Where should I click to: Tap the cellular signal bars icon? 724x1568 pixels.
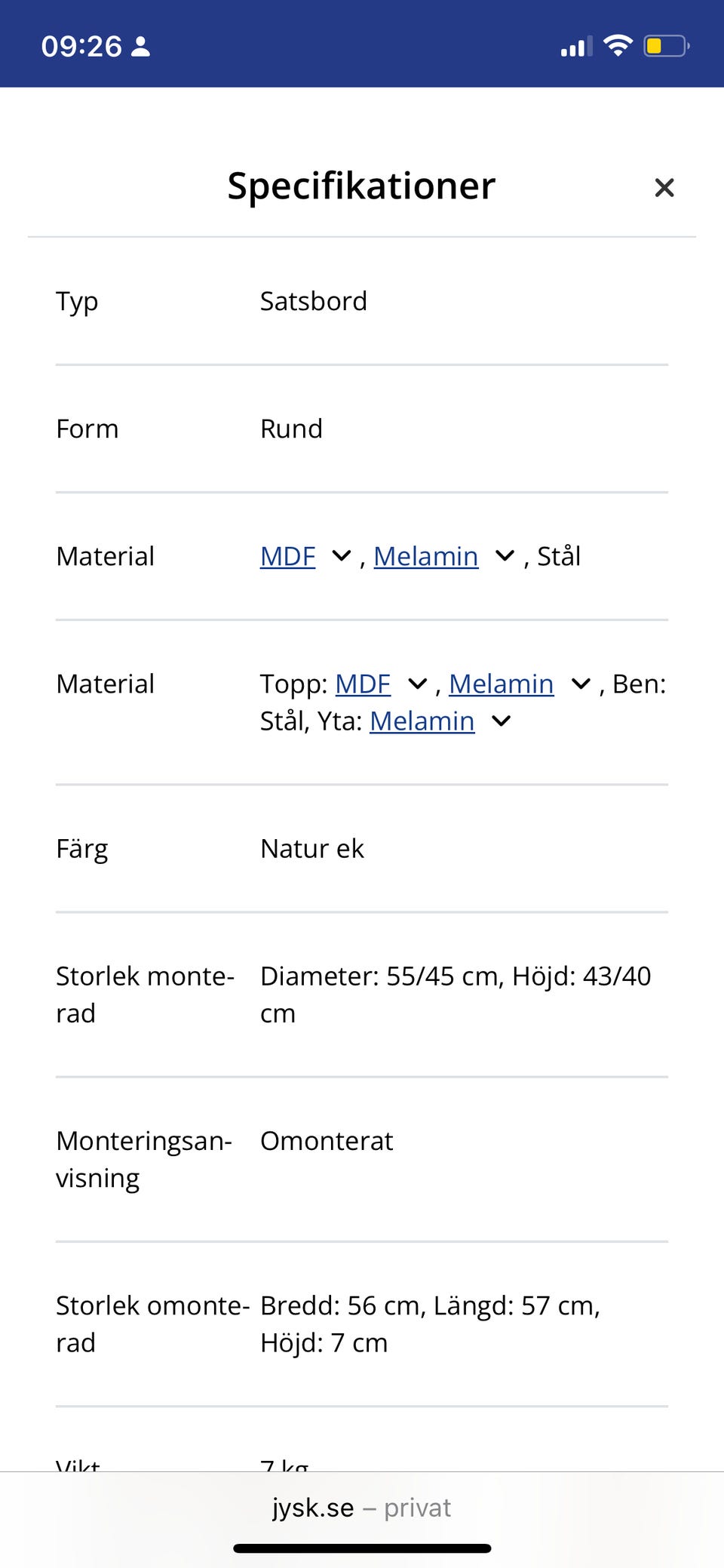coord(576,47)
